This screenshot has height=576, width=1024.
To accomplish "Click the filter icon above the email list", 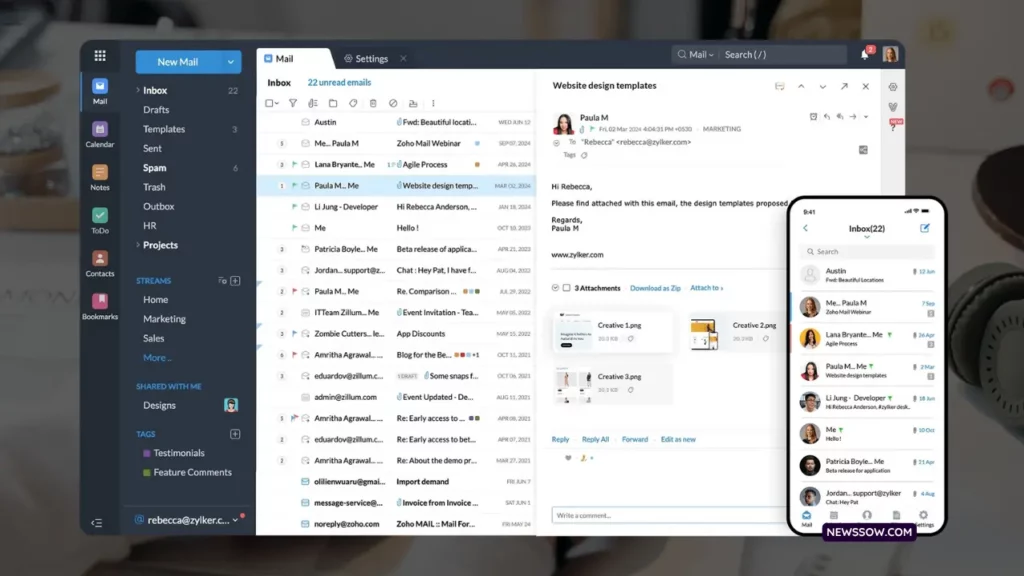I will [x=292, y=103].
